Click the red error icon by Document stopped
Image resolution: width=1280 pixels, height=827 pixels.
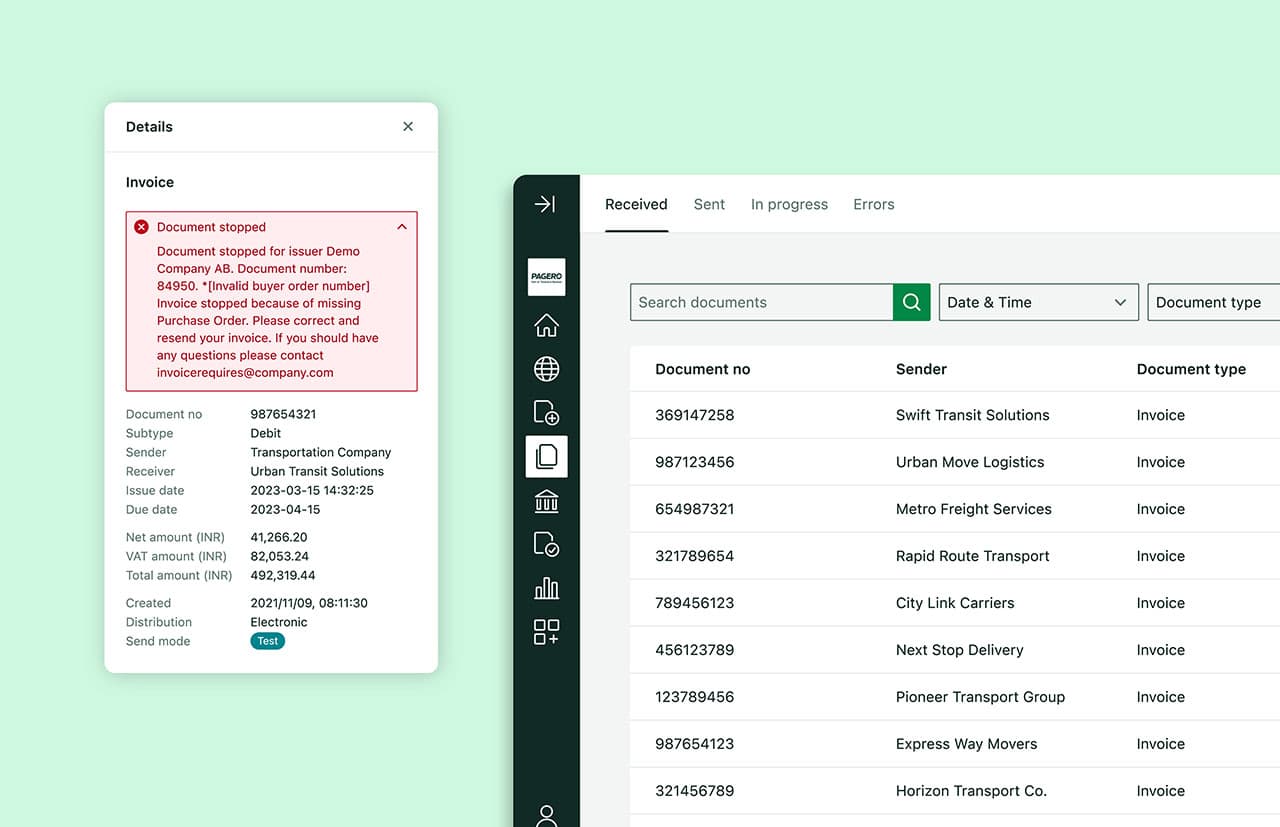[141, 227]
